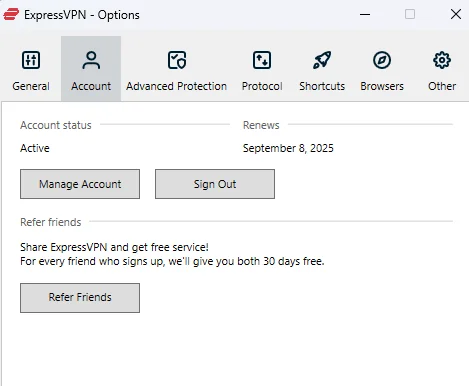This screenshot has height=386, width=469.
Task: Select the Browsers tab label
Action: pyautogui.click(x=382, y=86)
